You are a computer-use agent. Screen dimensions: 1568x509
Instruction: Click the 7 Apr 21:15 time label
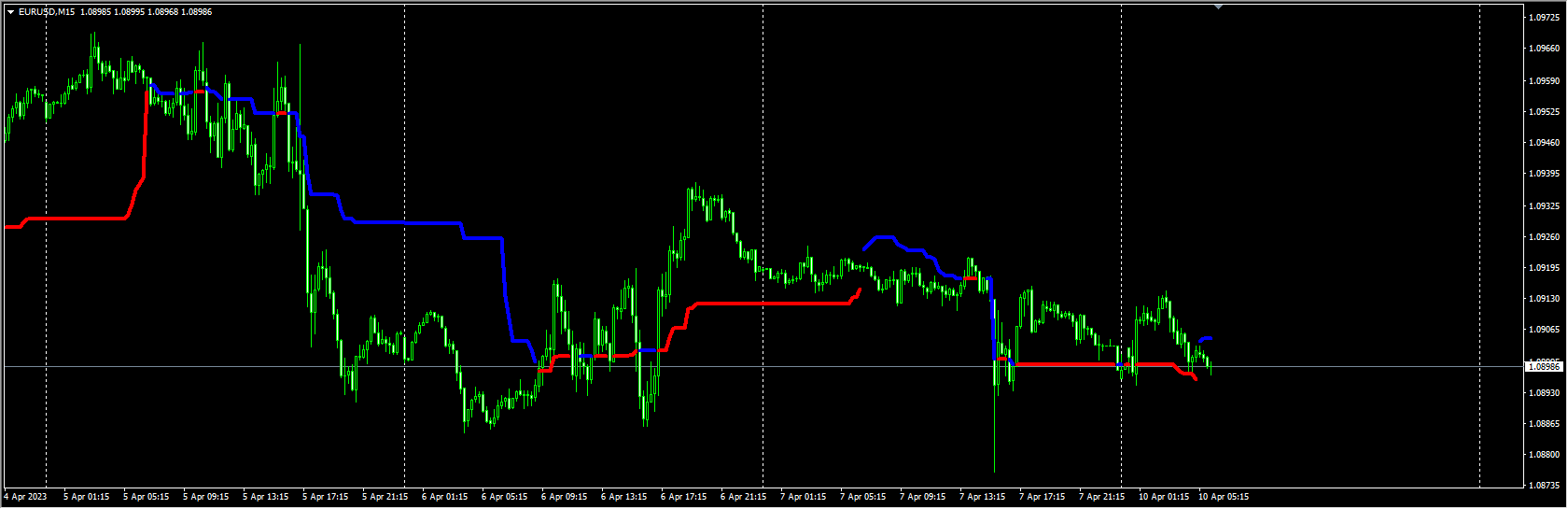coord(1101,497)
